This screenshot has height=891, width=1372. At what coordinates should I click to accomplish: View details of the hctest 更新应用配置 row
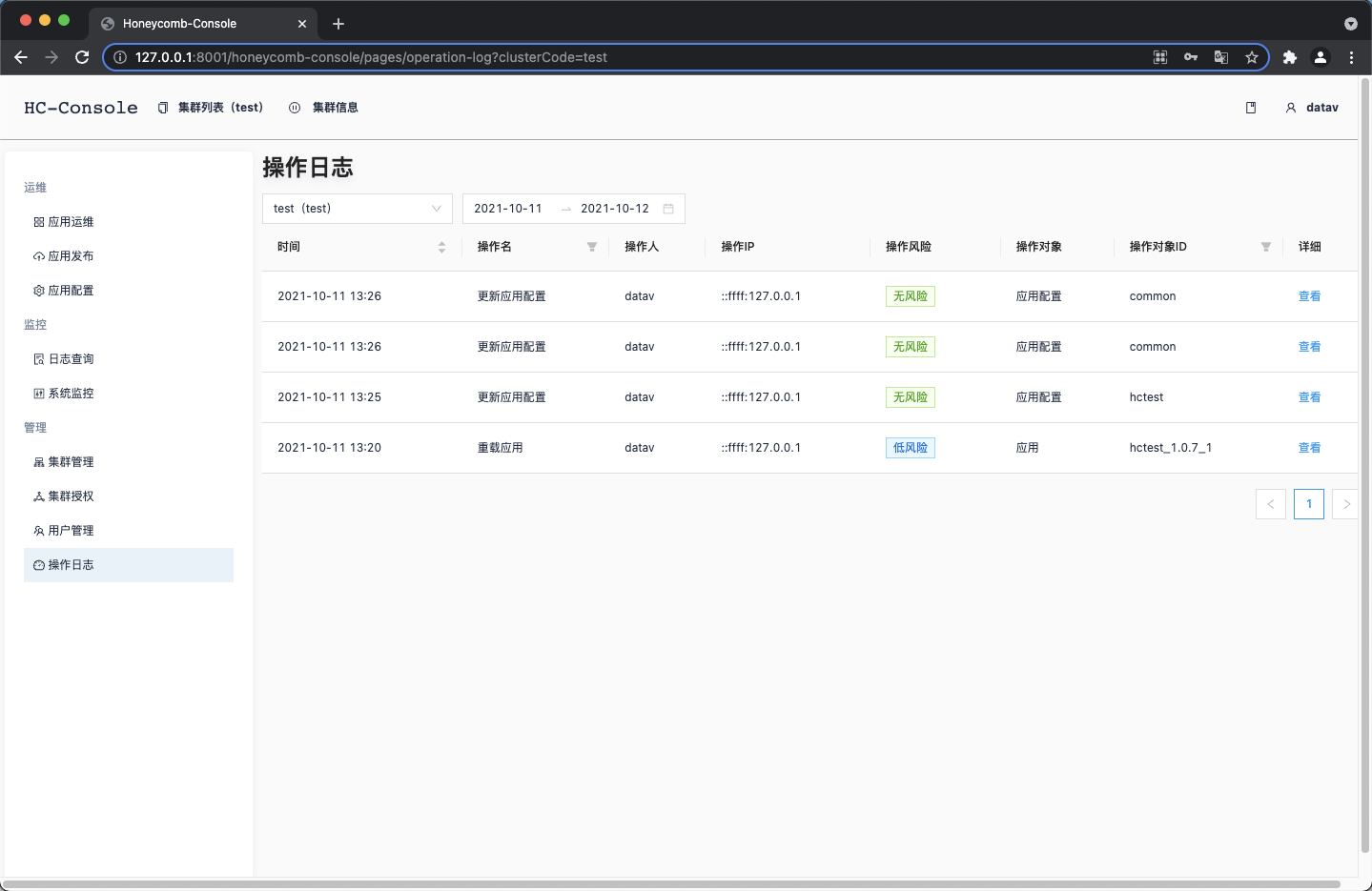coord(1309,397)
